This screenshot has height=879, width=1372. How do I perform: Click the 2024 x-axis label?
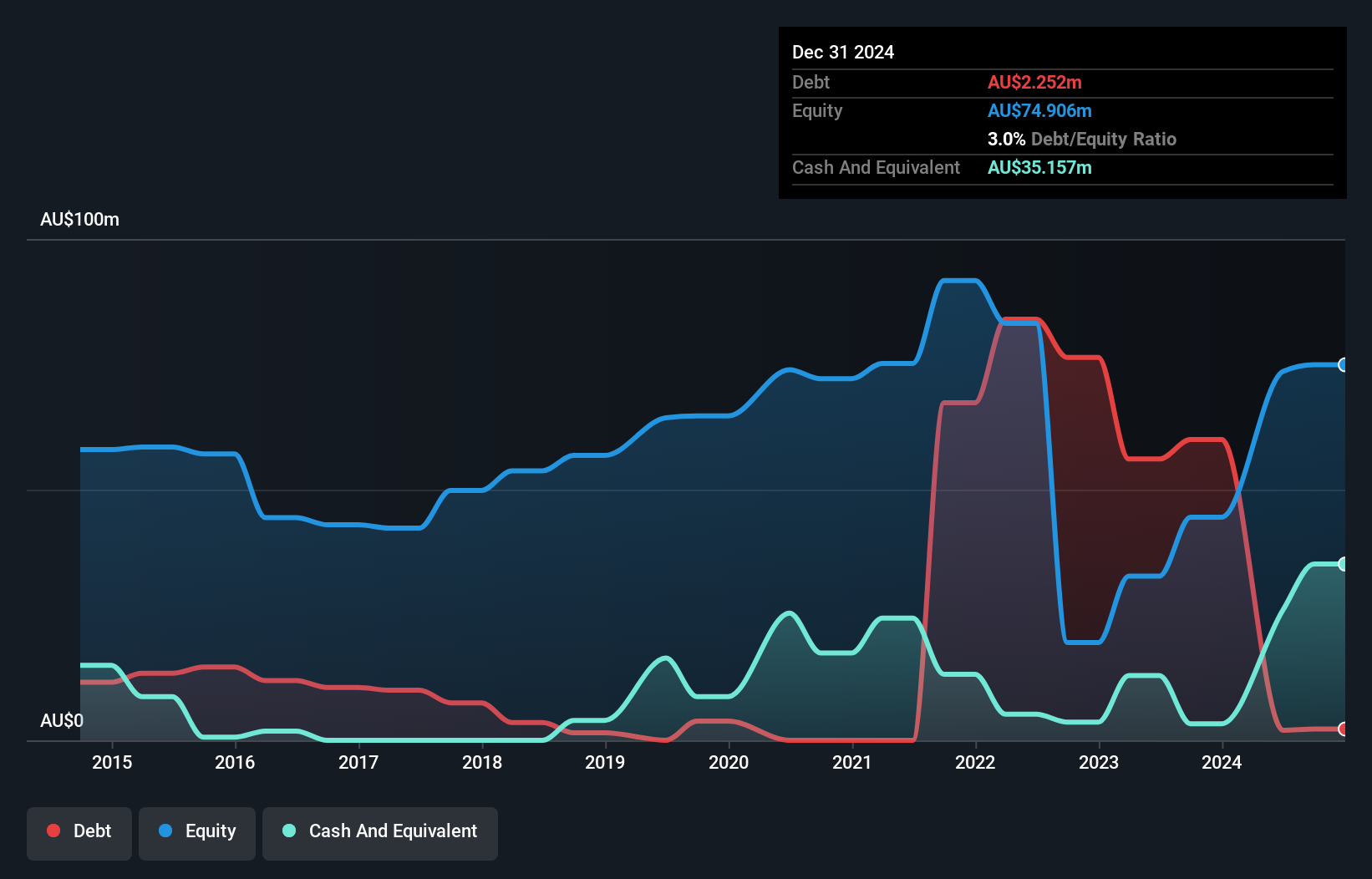pos(1222,762)
